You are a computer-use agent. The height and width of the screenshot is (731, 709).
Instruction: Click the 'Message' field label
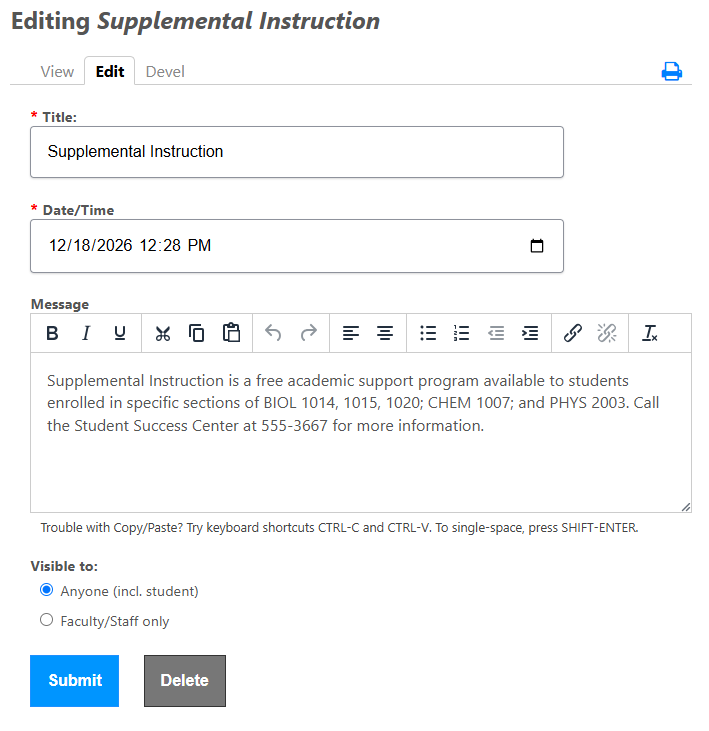point(60,304)
